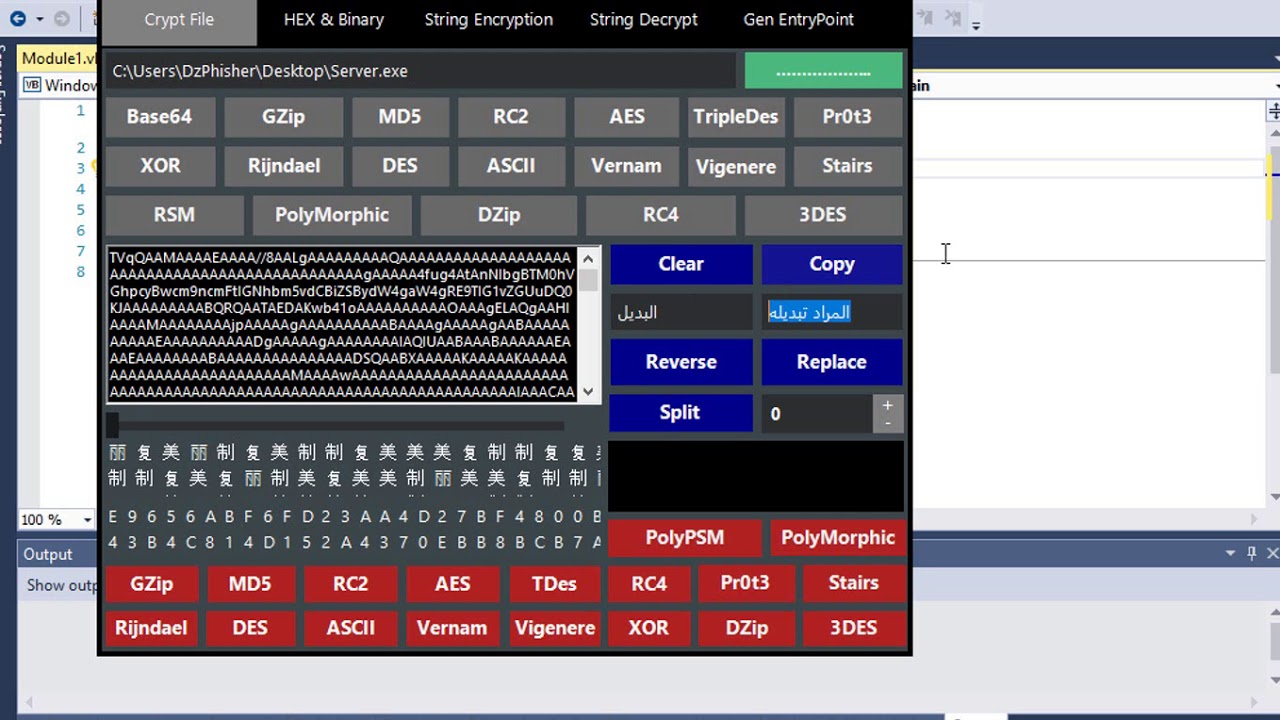Click the gray GZip button in top grid
This screenshot has width=1280, height=720.
tap(283, 117)
